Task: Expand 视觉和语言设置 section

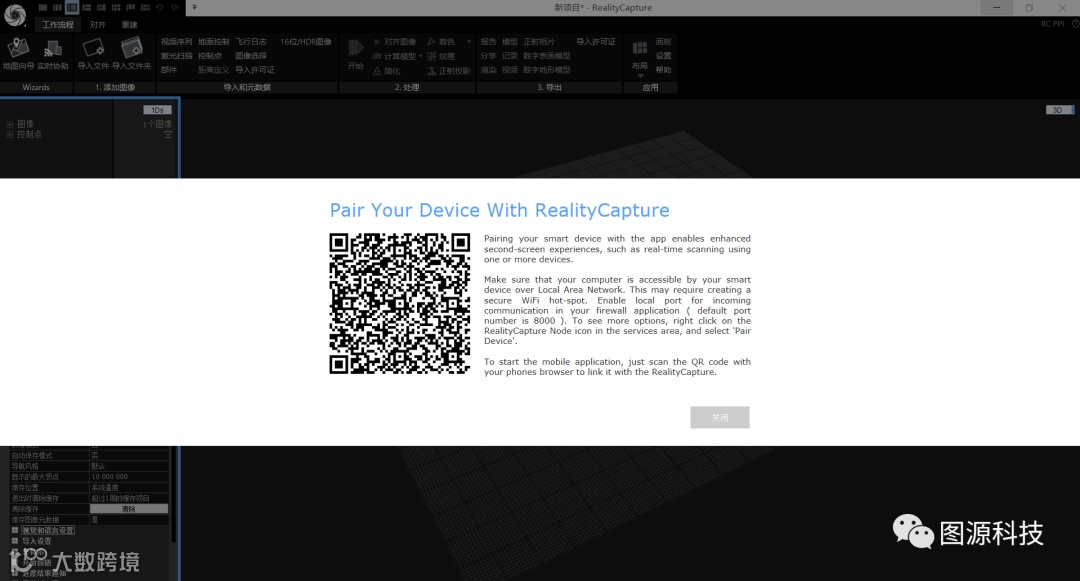Action: point(14,531)
